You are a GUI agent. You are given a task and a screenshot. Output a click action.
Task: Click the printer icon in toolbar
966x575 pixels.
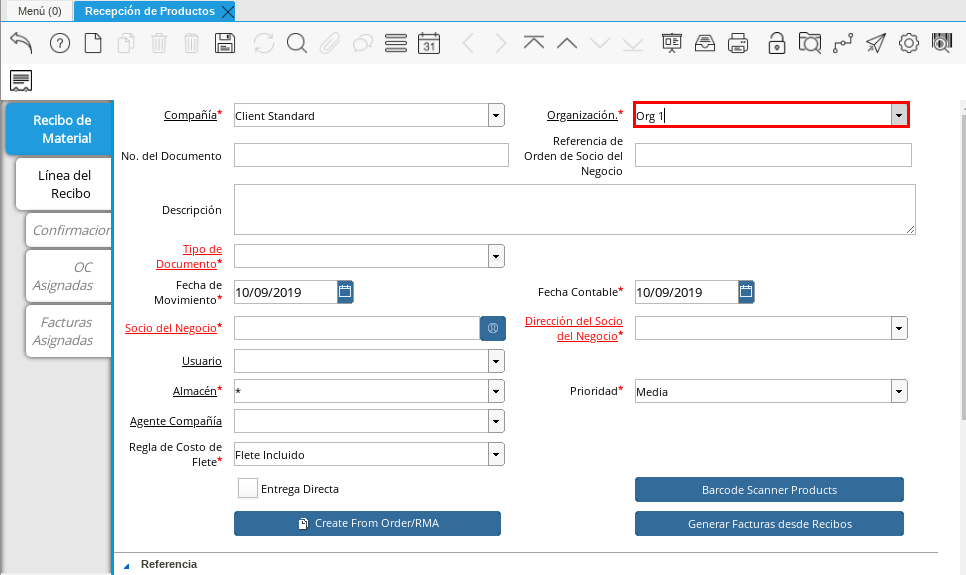click(738, 43)
